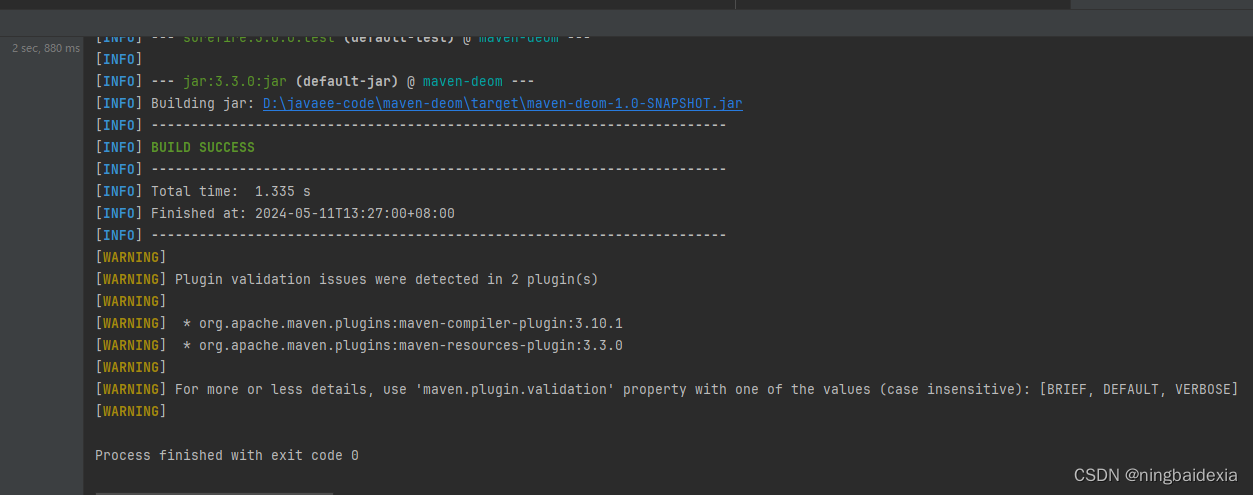Click the BUILD SUCCESS message
The width and height of the screenshot is (1253, 495).
coord(203,147)
